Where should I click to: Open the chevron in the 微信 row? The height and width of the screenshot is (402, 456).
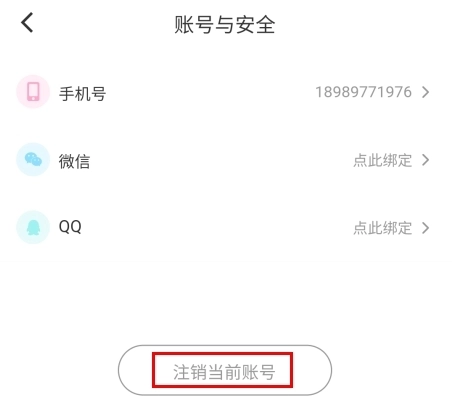point(425,160)
